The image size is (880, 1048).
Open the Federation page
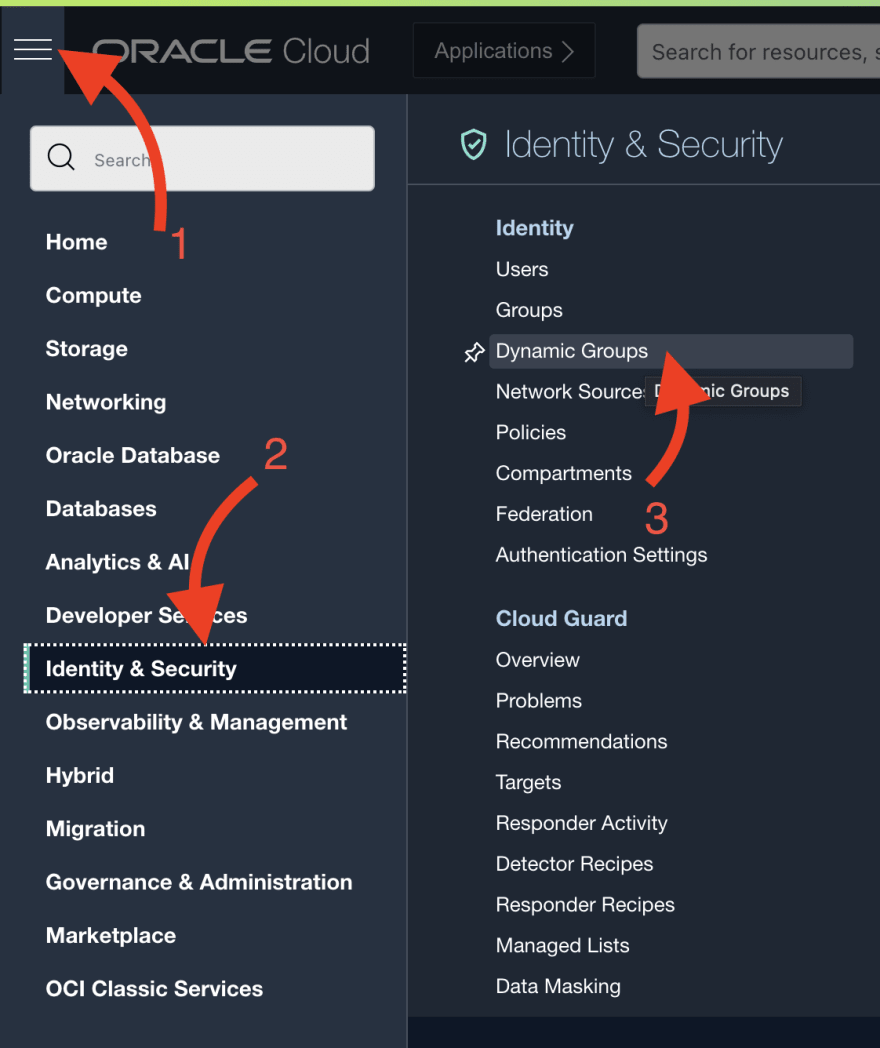544,514
